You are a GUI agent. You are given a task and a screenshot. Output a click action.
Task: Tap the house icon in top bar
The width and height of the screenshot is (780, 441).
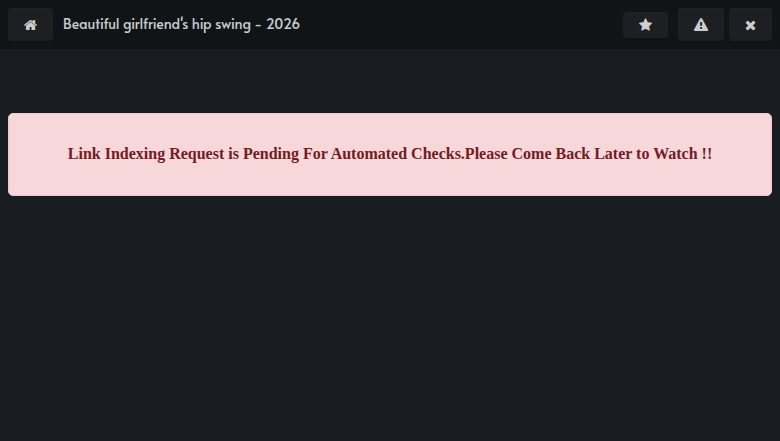tap(30, 25)
